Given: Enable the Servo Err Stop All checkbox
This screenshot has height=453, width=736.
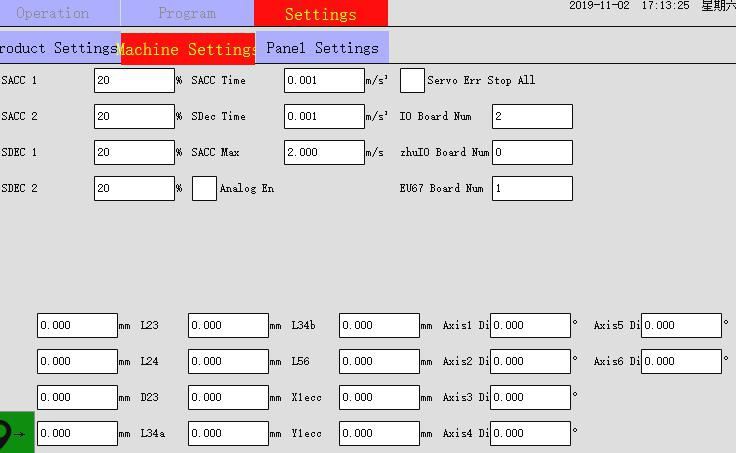Looking at the screenshot, I should pyautogui.click(x=412, y=80).
